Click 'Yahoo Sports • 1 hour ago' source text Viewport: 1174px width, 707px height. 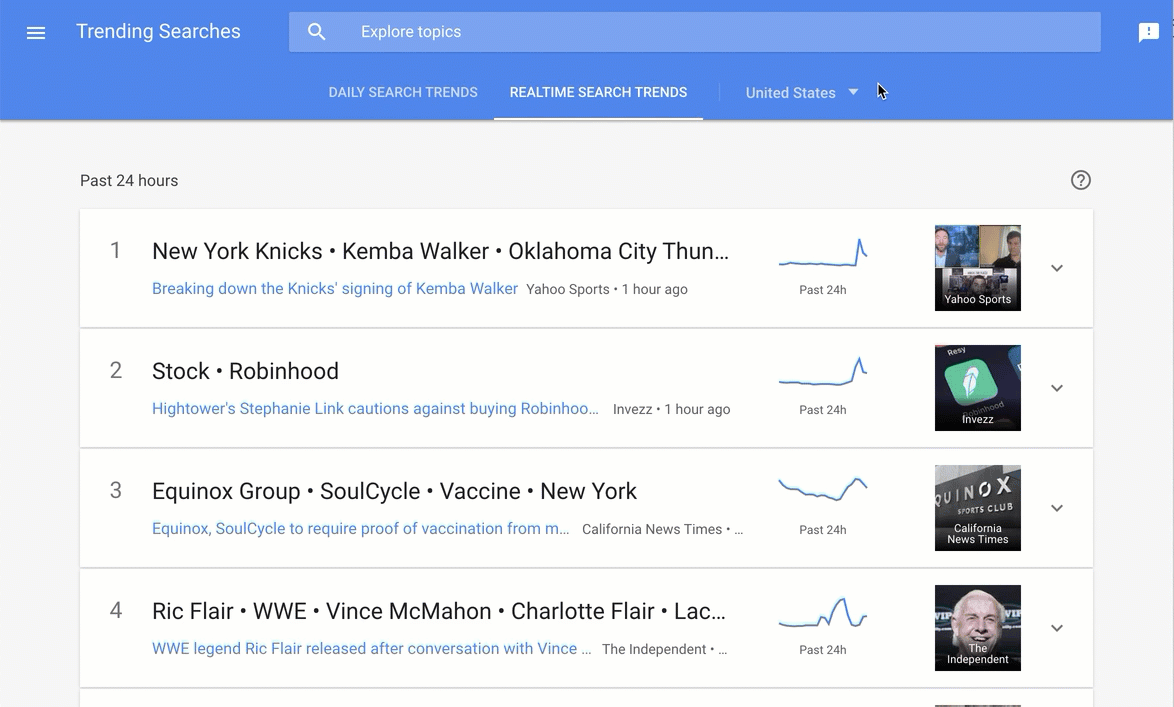click(x=606, y=289)
